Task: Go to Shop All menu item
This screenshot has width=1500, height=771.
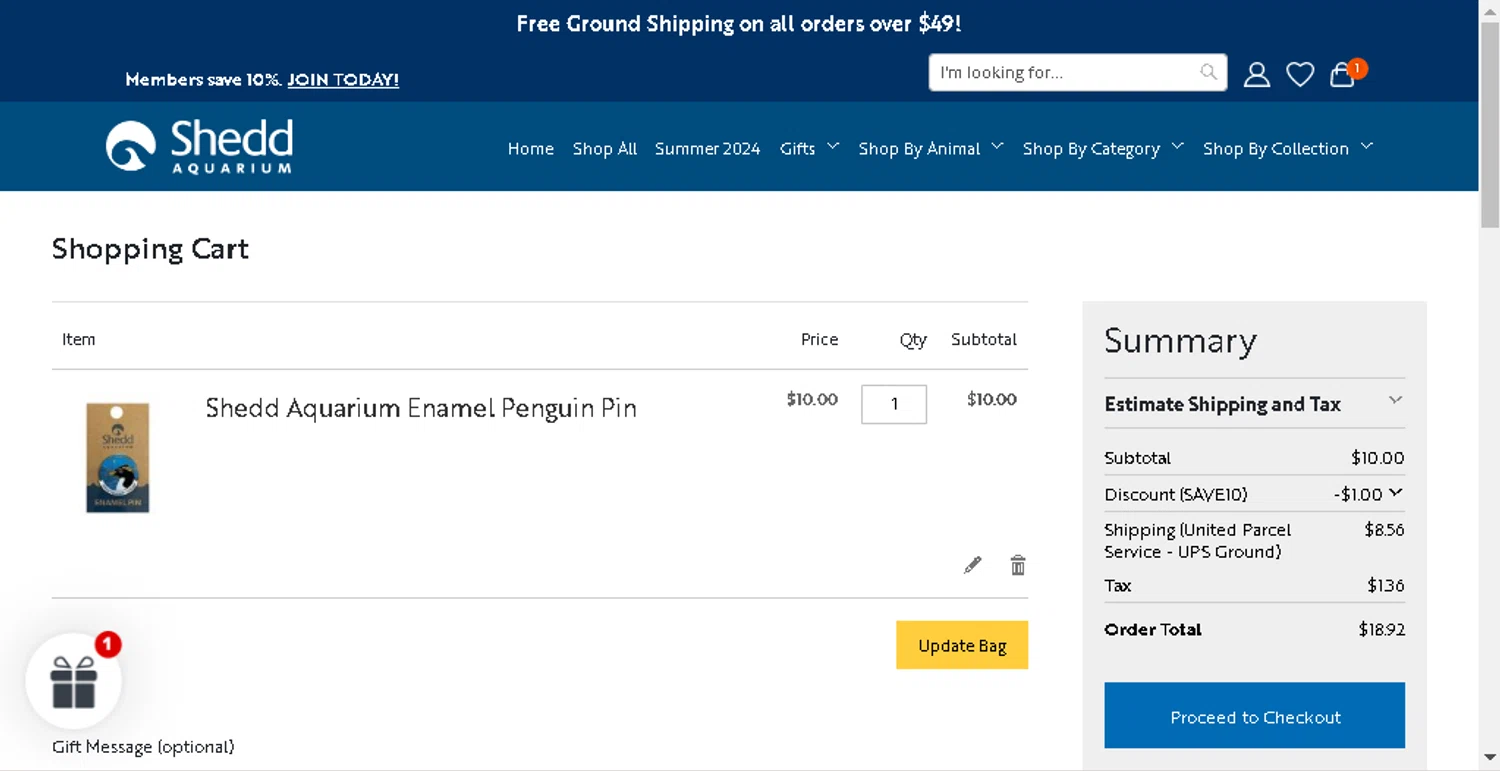Action: (x=605, y=148)
